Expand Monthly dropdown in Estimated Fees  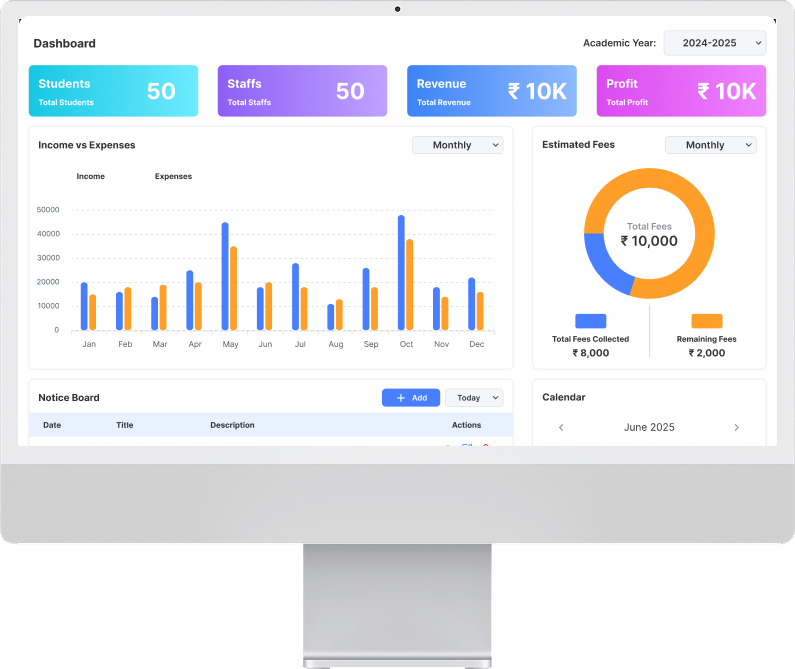[711, 145]
